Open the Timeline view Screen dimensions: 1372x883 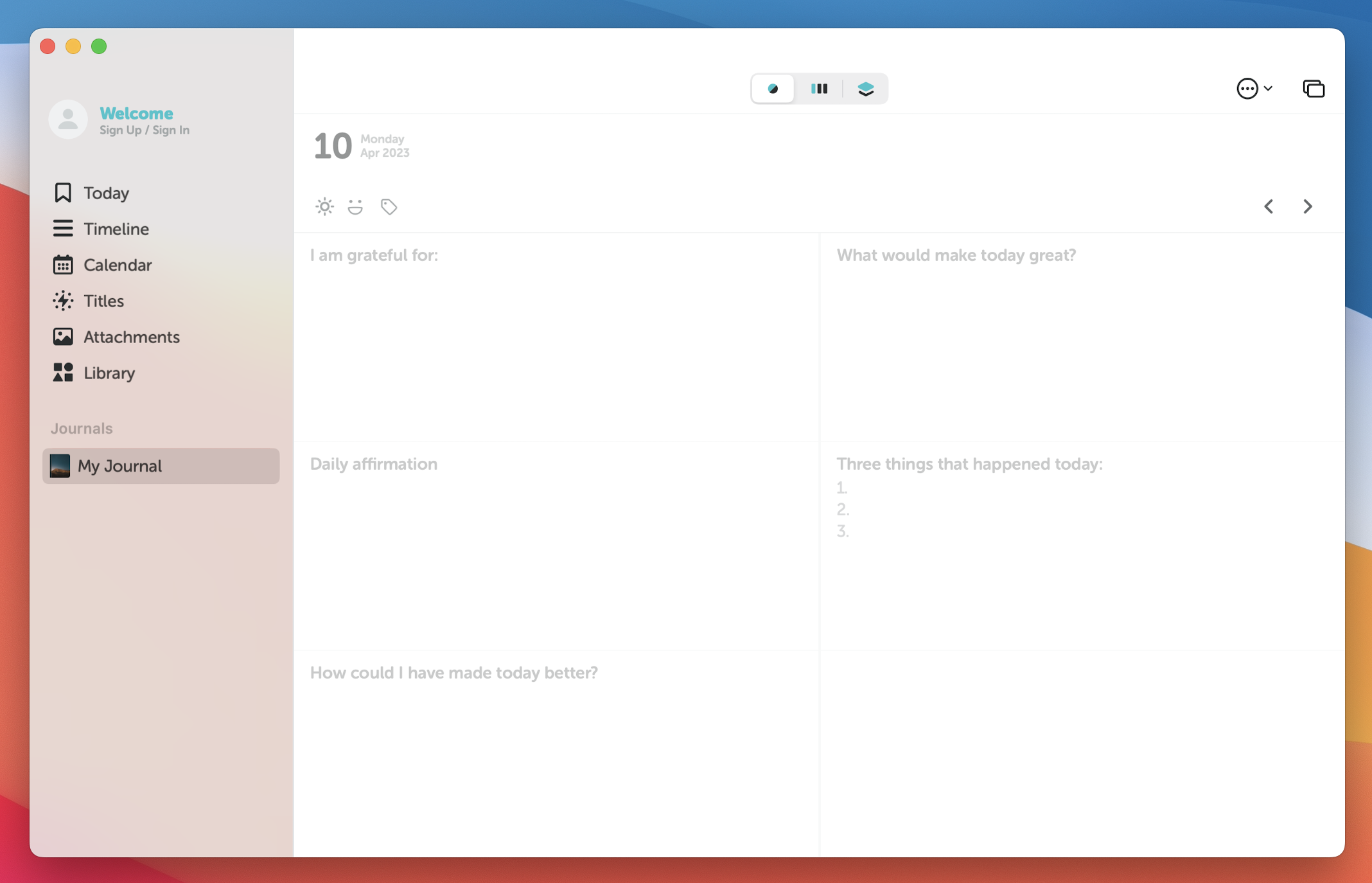[116, 228]
